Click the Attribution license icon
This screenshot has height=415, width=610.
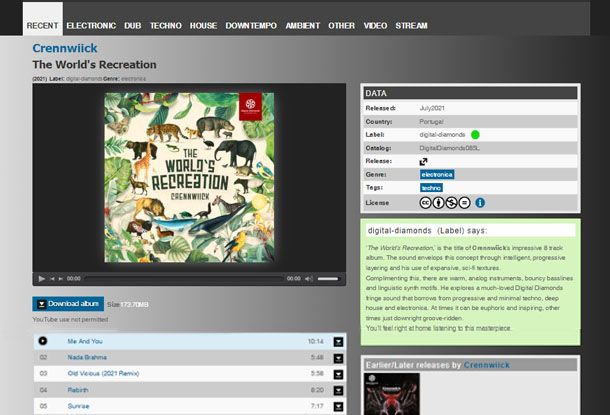point(438,203)
